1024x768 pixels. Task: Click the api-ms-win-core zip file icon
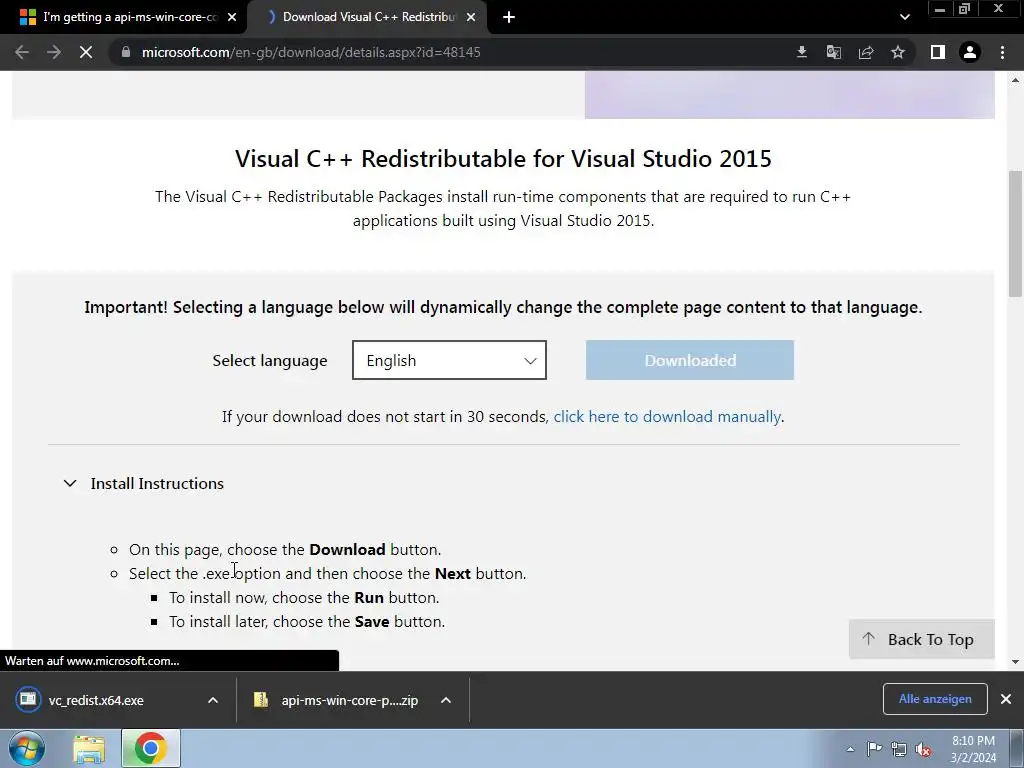tap(261, 700)
